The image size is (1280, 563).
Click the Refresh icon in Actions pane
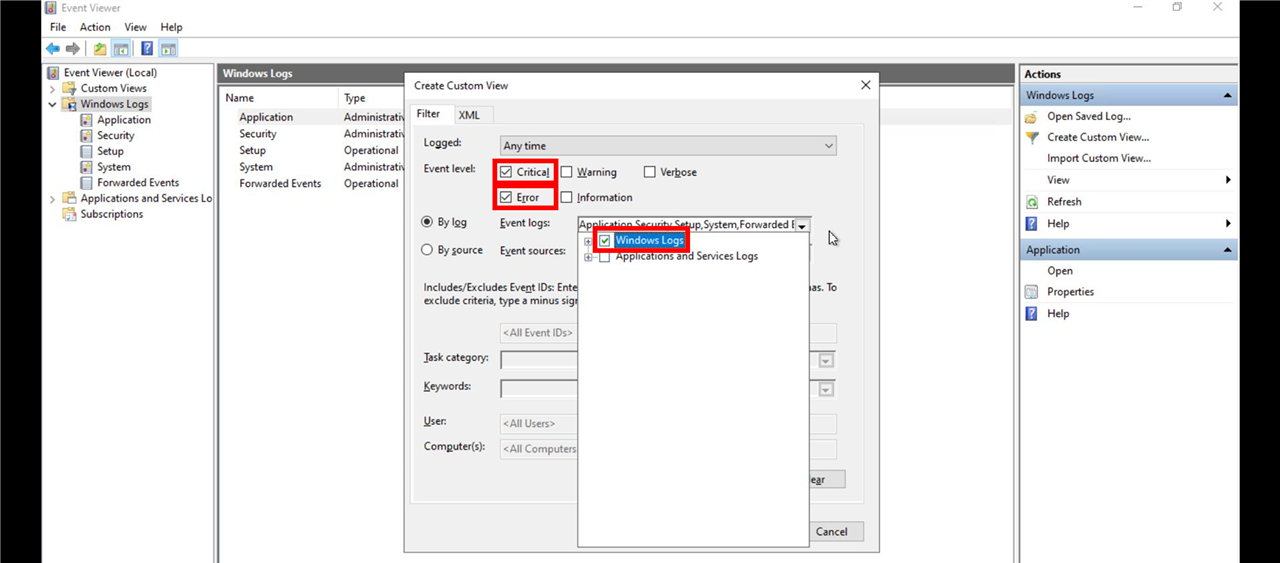pos(1032,202)
